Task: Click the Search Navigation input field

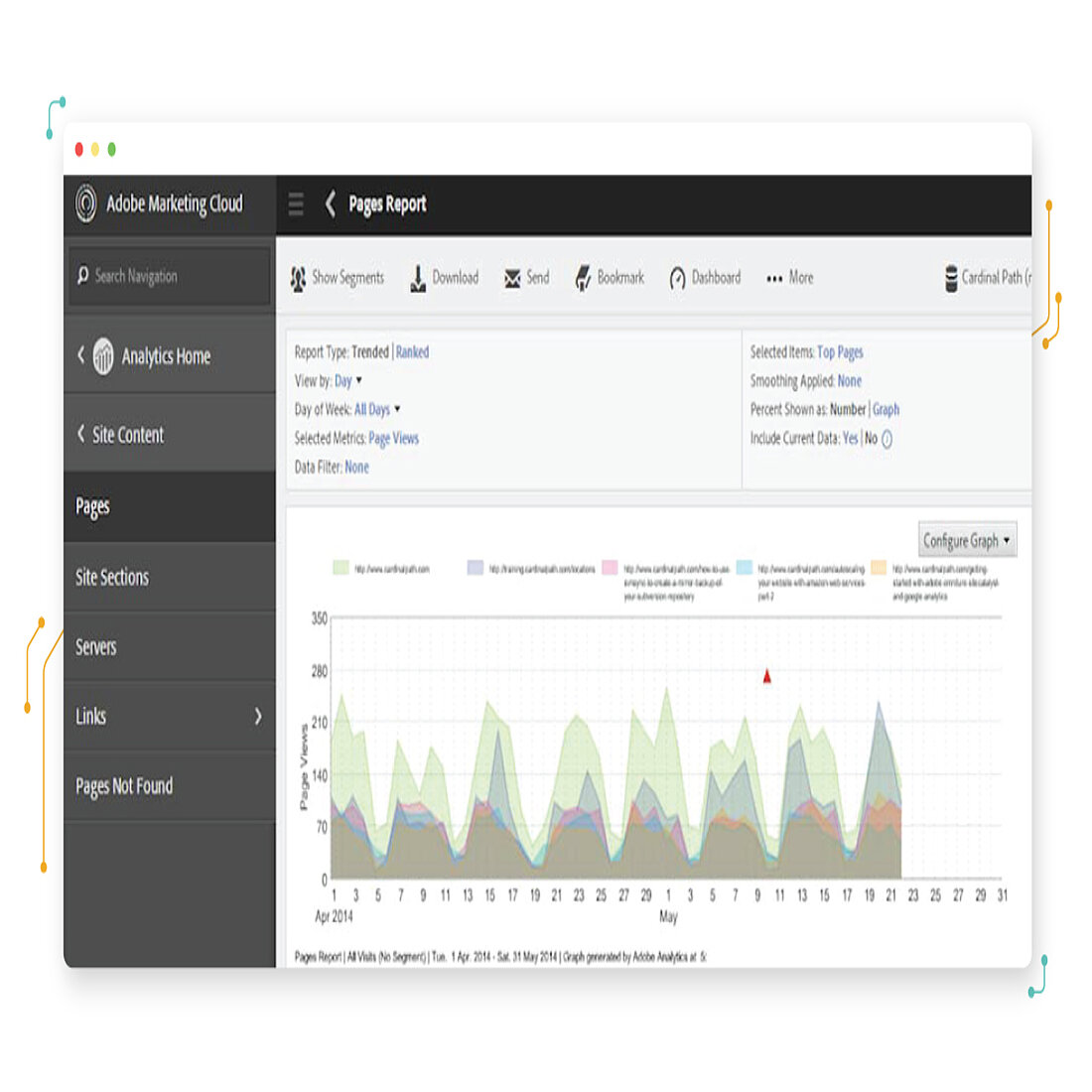Action: coord(169,277)
